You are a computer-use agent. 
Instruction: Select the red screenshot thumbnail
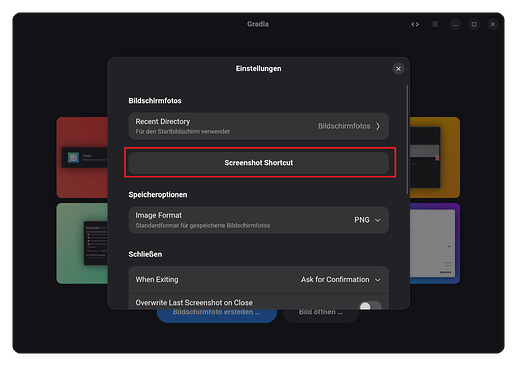82,157
